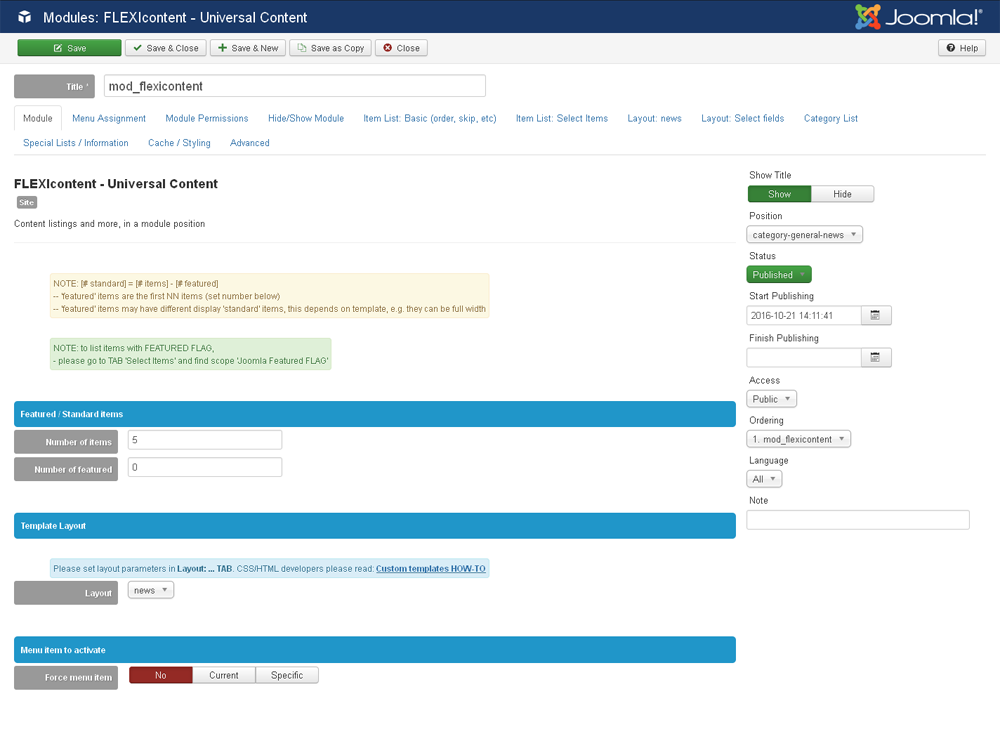1000x741 pixels.
Task: Click the Featured / Standard items section header
Action: 375,414
